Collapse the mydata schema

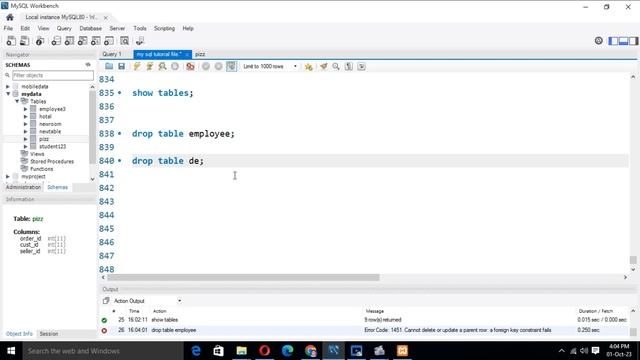point(8,94)
